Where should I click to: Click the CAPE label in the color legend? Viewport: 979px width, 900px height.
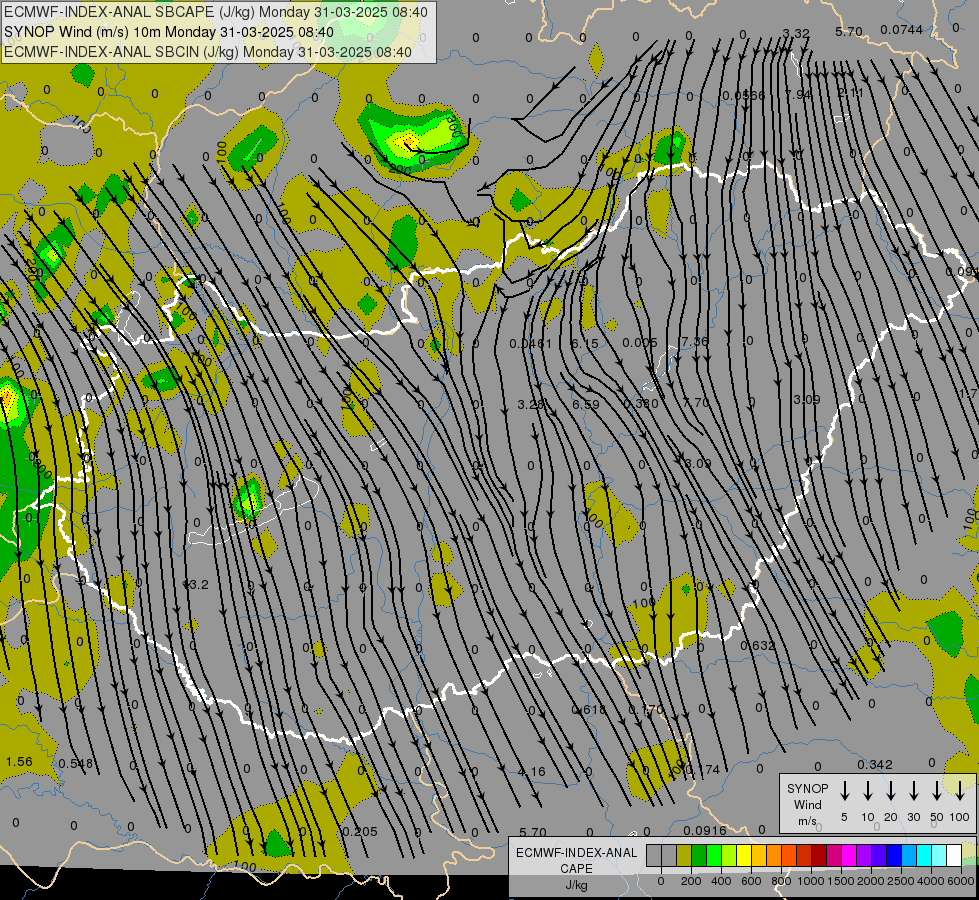(x=576, y=869)
